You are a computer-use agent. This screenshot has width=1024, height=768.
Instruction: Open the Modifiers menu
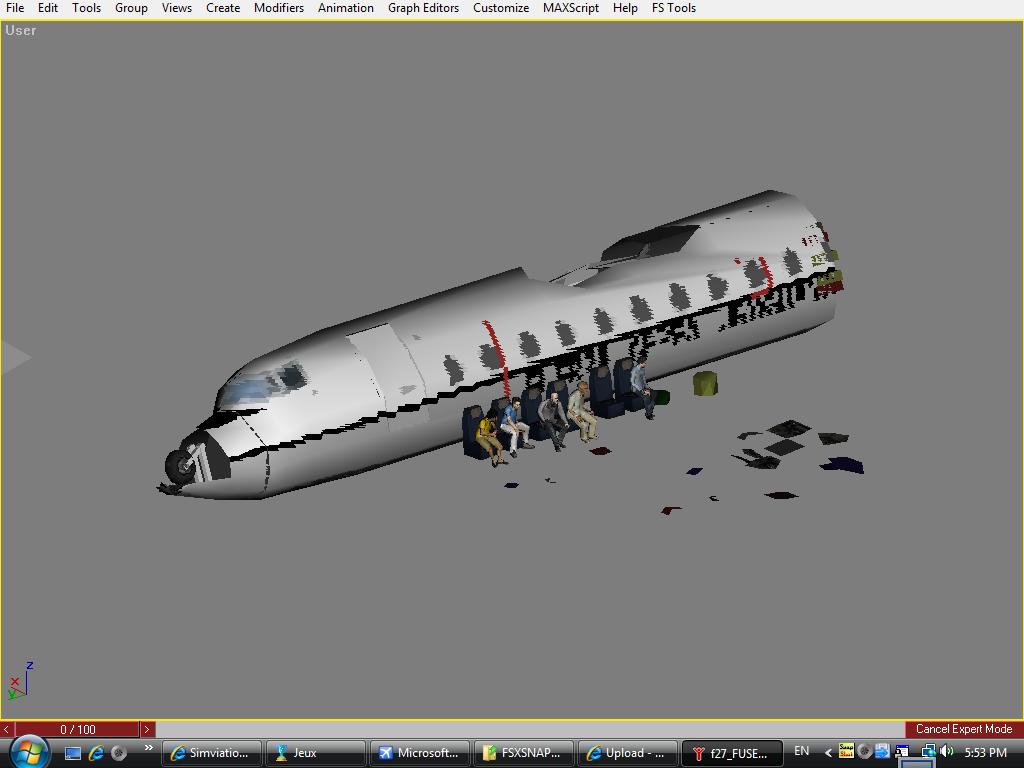point(278,8)
